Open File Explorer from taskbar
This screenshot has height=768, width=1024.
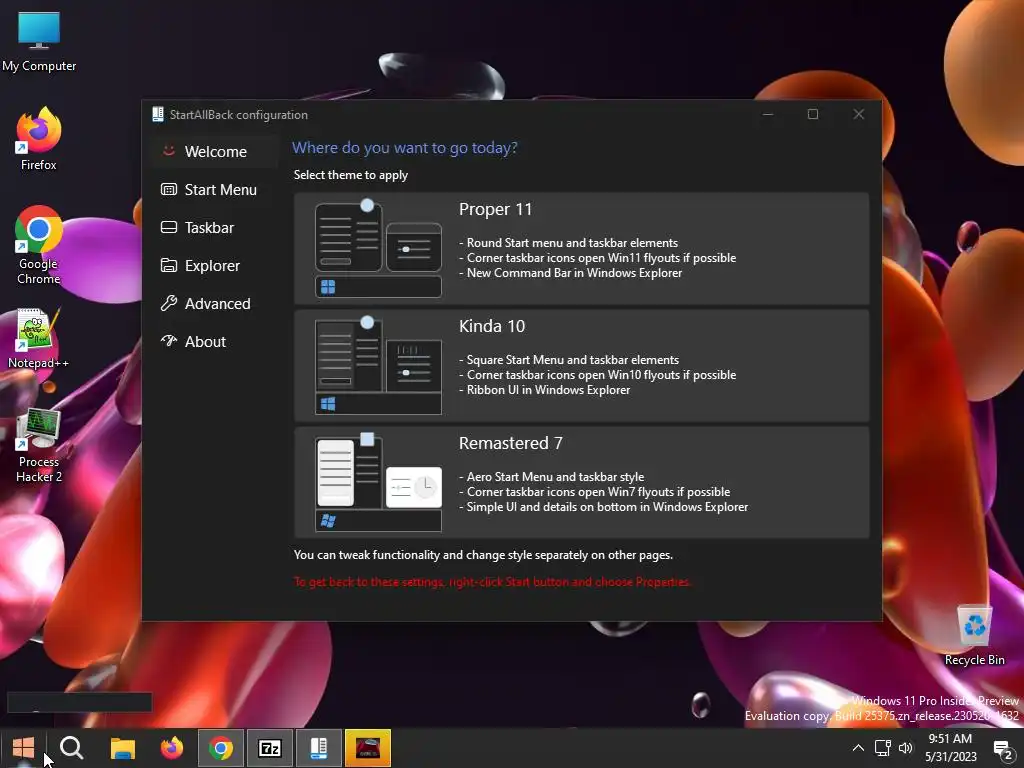coord(122,748)
